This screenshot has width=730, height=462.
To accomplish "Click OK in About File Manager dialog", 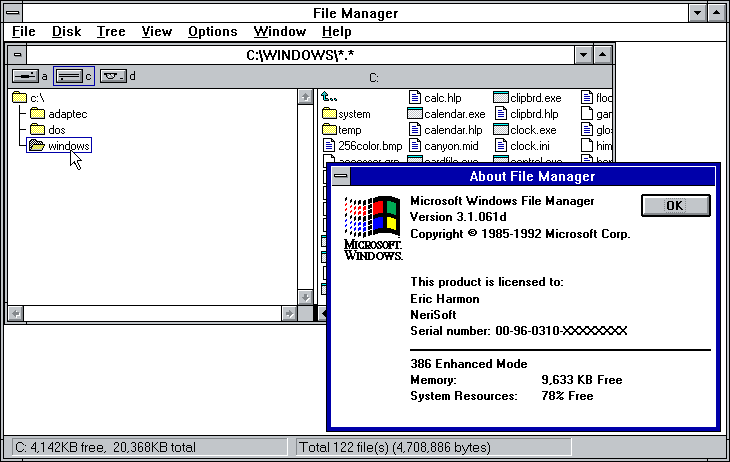I will tap(676, 205).
